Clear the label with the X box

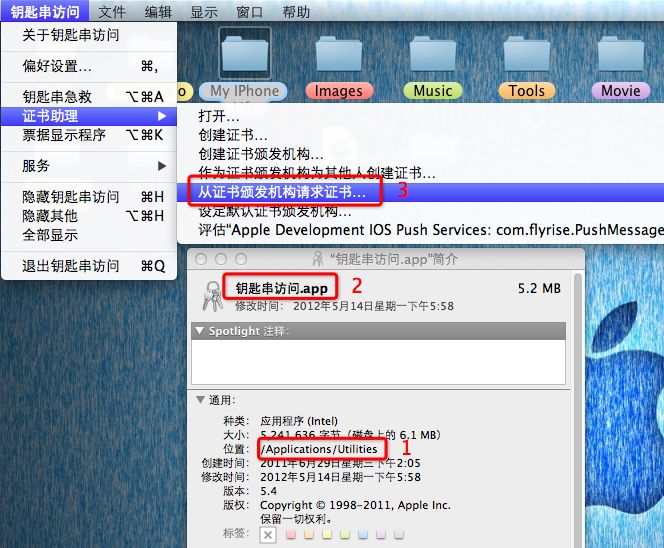[268, 535]
